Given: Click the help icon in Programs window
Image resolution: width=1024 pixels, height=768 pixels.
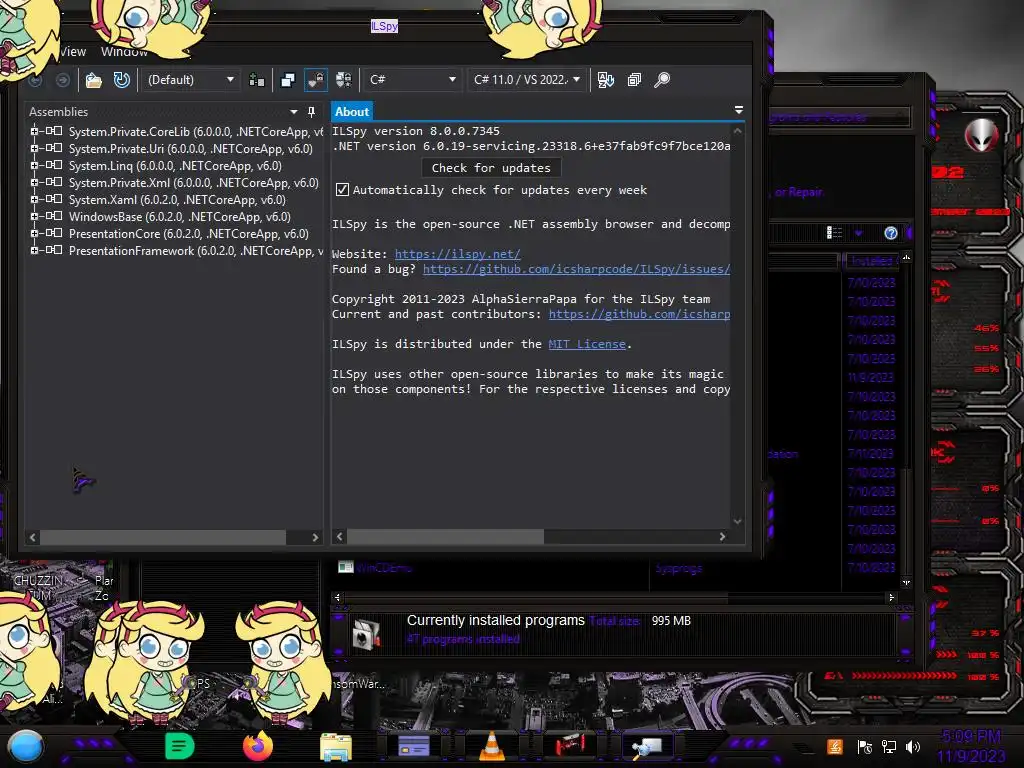Looking at the screenshot, I should (x=891, y=233).
